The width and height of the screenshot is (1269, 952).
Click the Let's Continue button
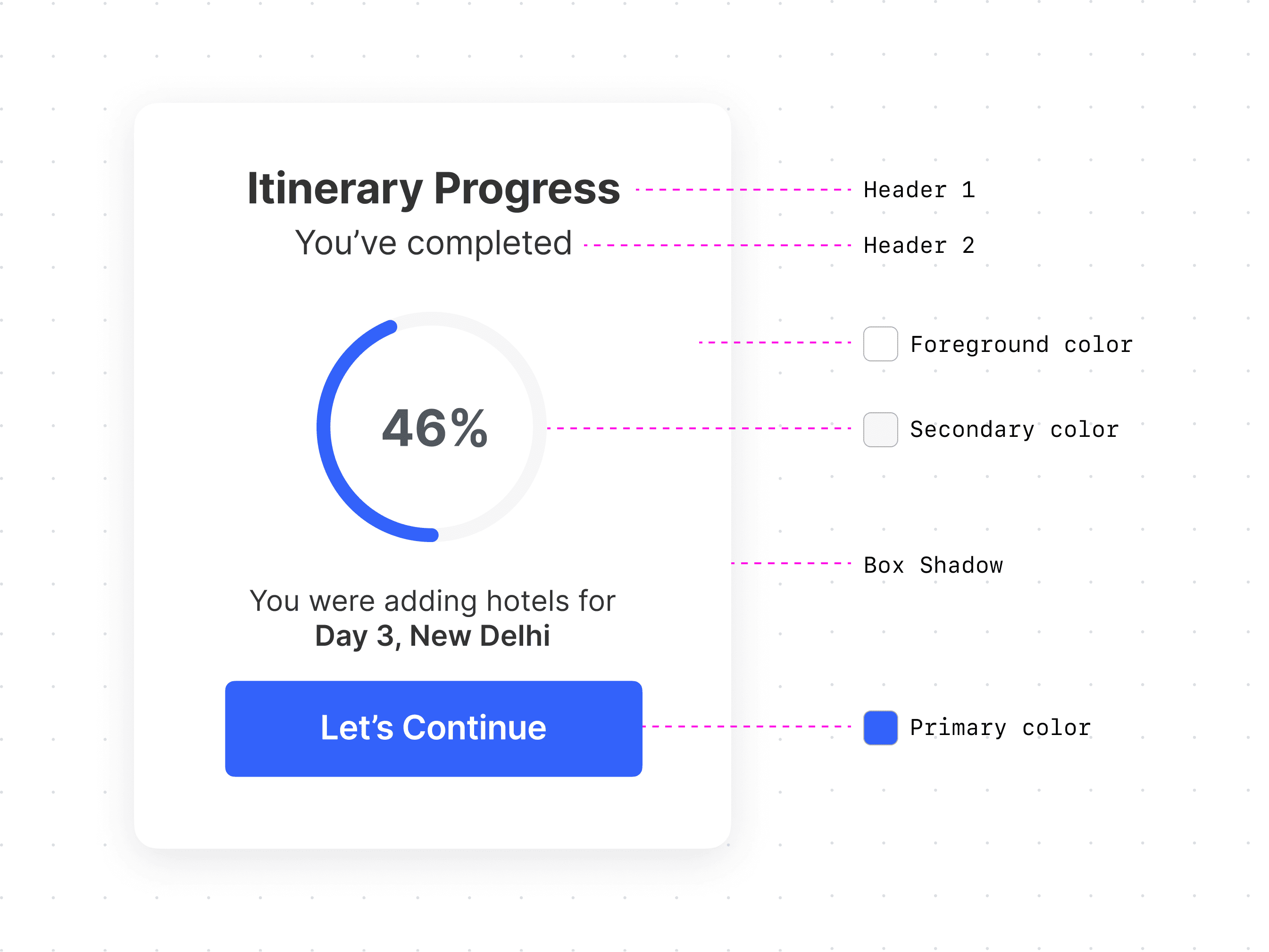(x=433, y=728)
